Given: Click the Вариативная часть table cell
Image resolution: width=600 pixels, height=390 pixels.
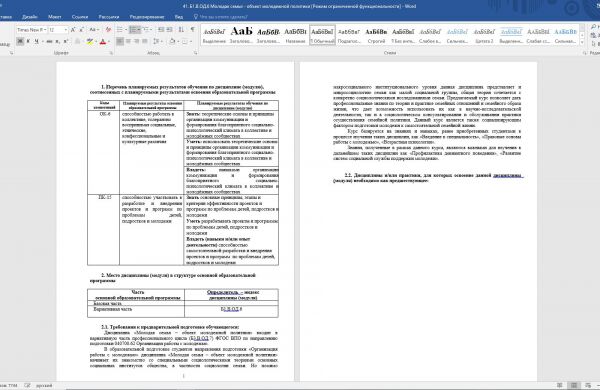Looking at the screenshot, I should pos(136,311).
